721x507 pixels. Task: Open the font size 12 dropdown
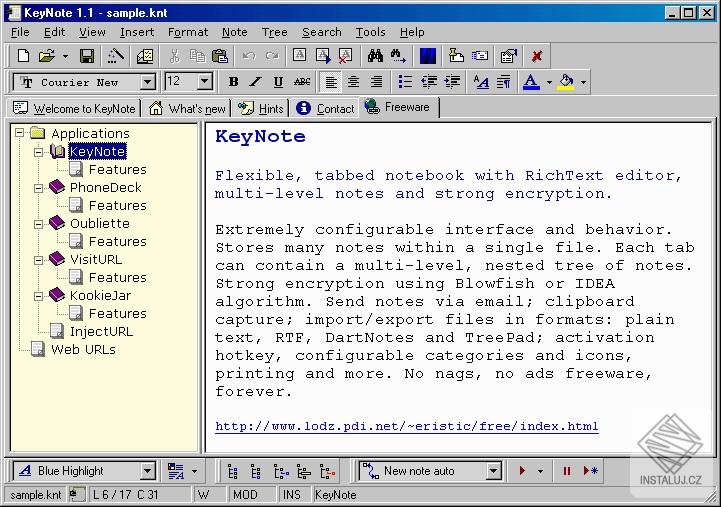[x=205, y=82]
